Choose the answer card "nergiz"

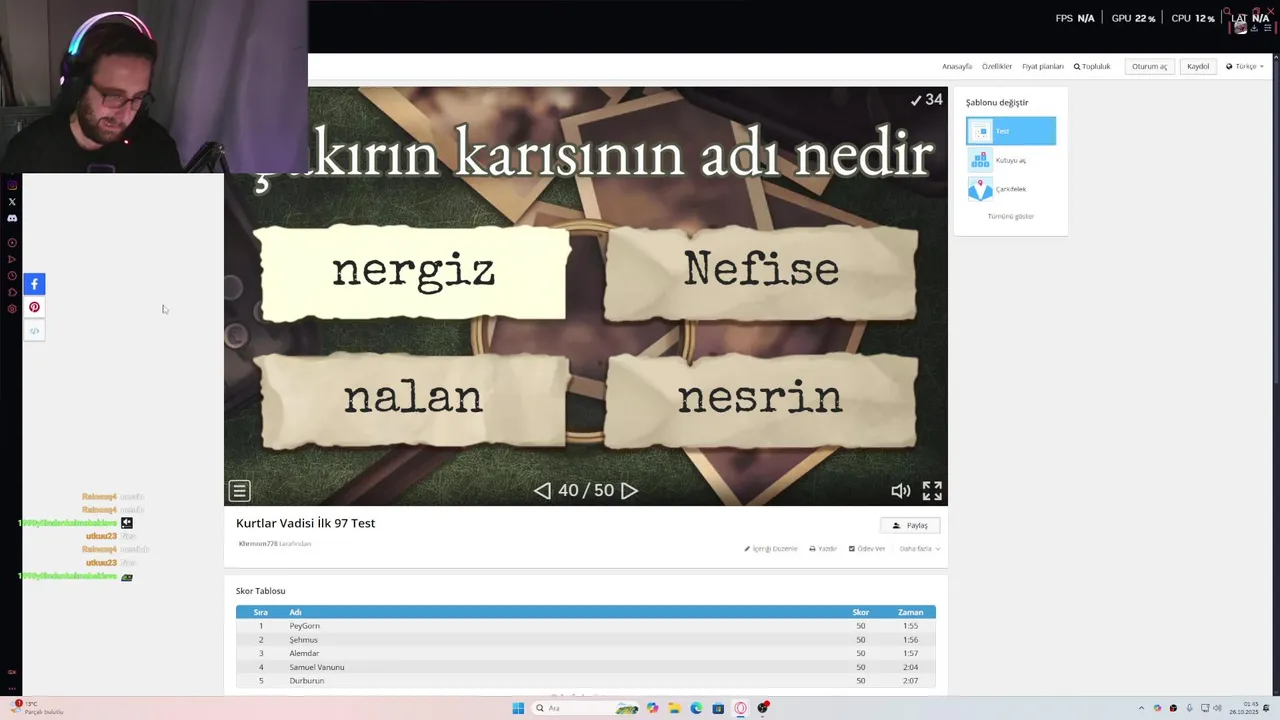(413, 272)
